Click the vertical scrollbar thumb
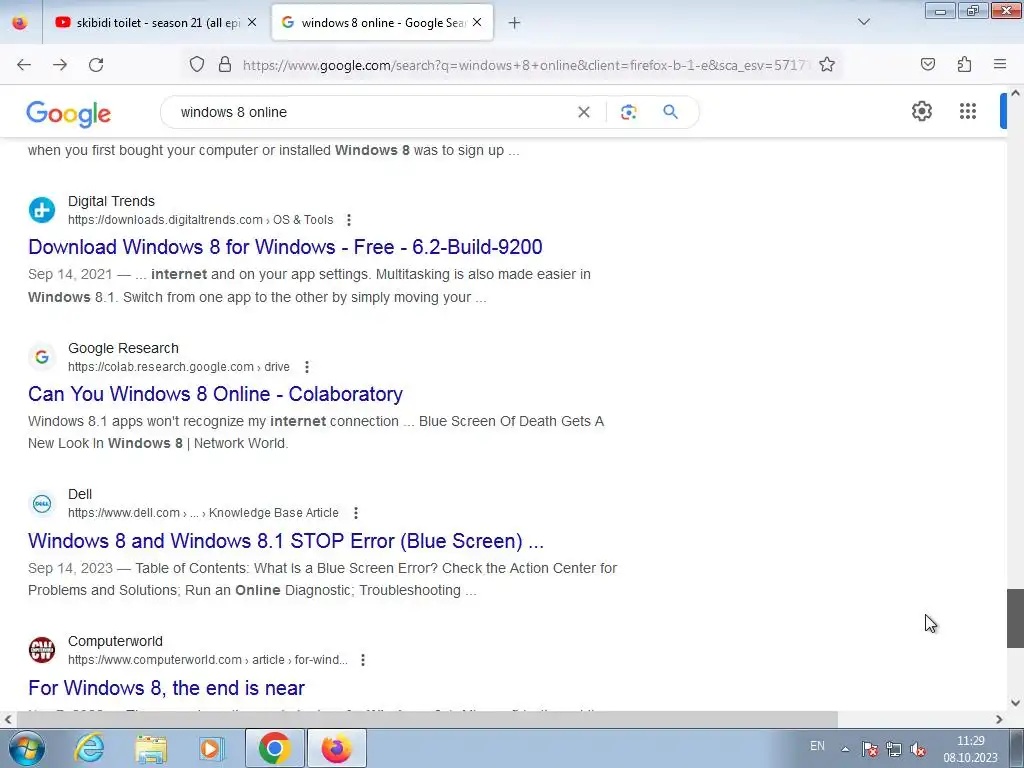Viewport: 1024px width, 768px height. tap(1015, 618)
